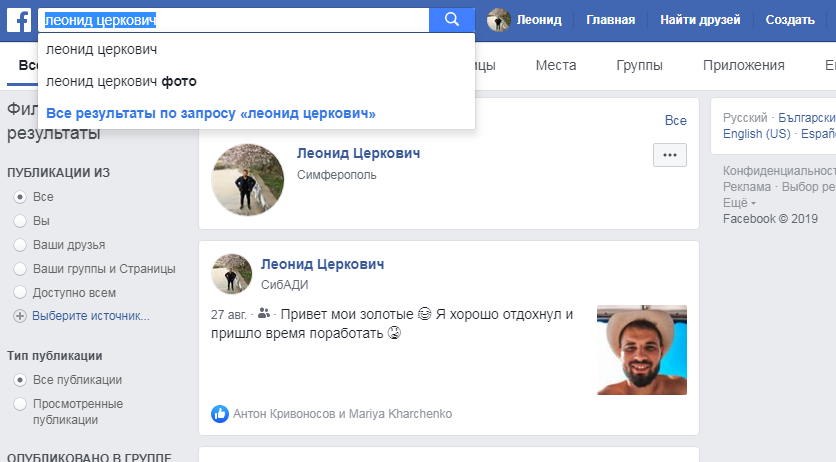The height and width of the screenshot is (462, 836).
Task: Click the magnifying glass search button
Action: (452, 20)
